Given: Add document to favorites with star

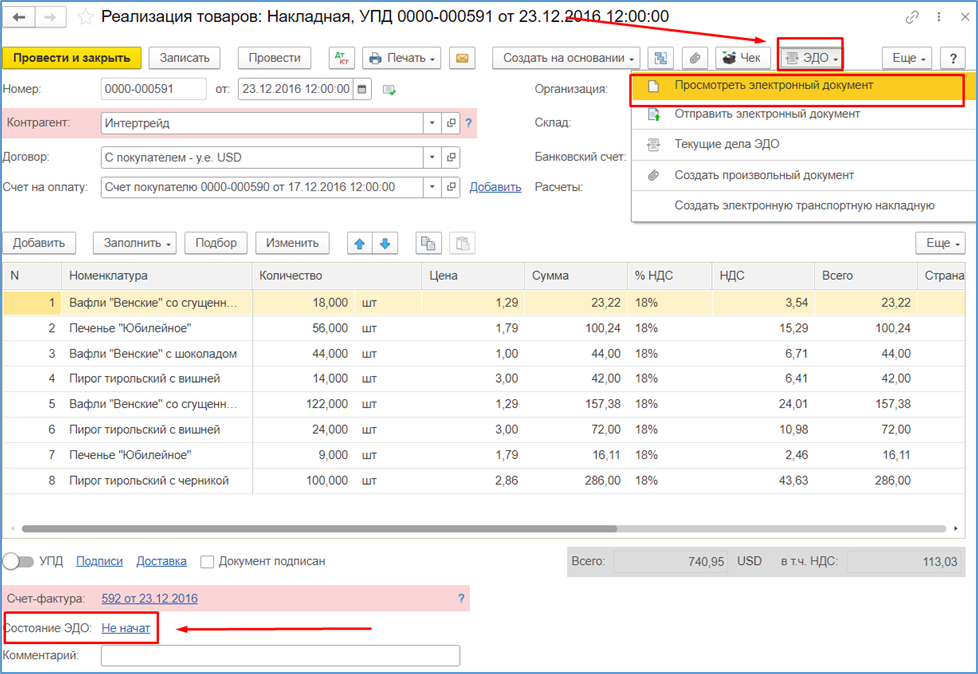Looking at the screenshot, I should [x=85, y=17].
